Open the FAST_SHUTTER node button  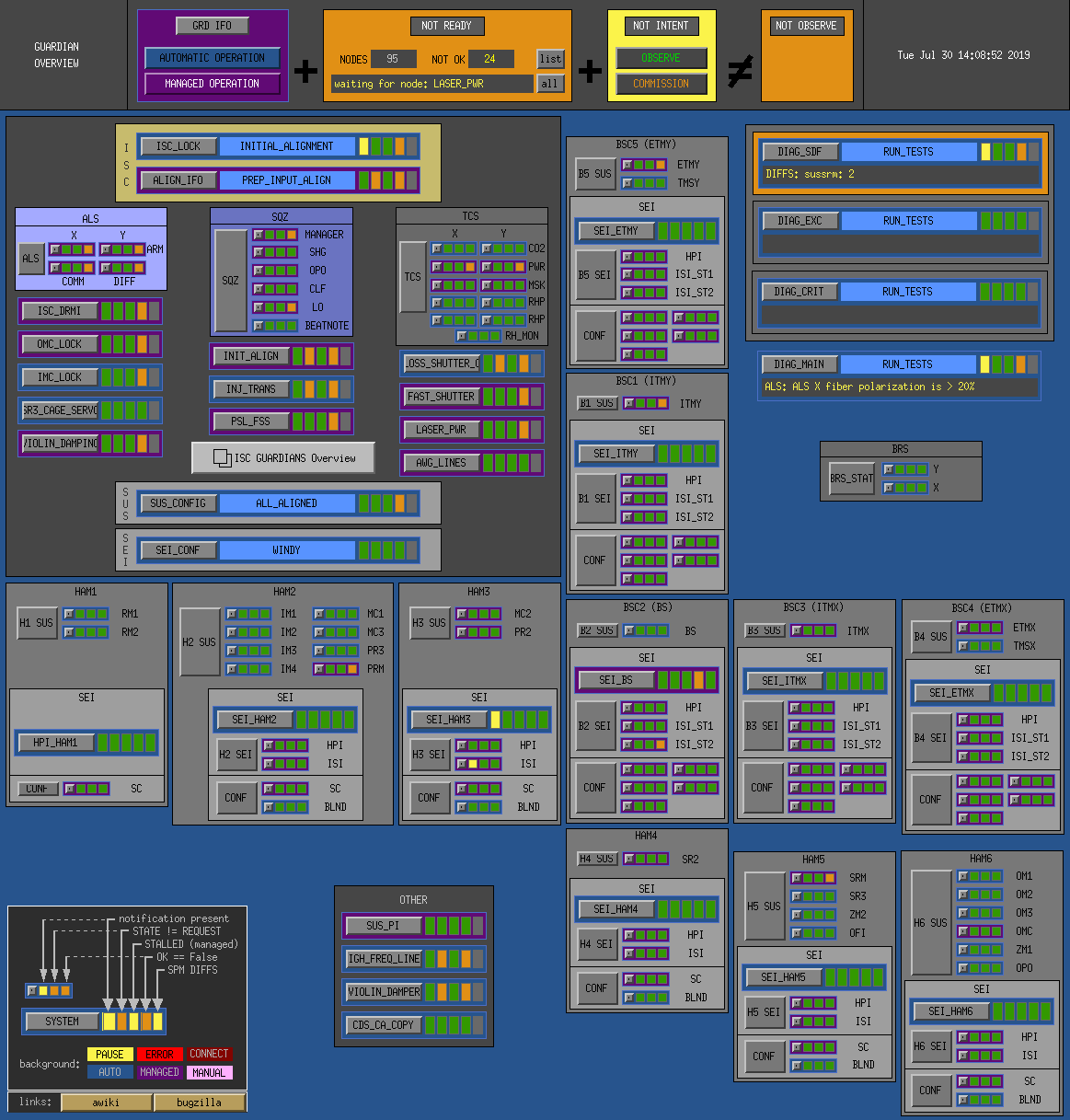click(x=441, y=397)
